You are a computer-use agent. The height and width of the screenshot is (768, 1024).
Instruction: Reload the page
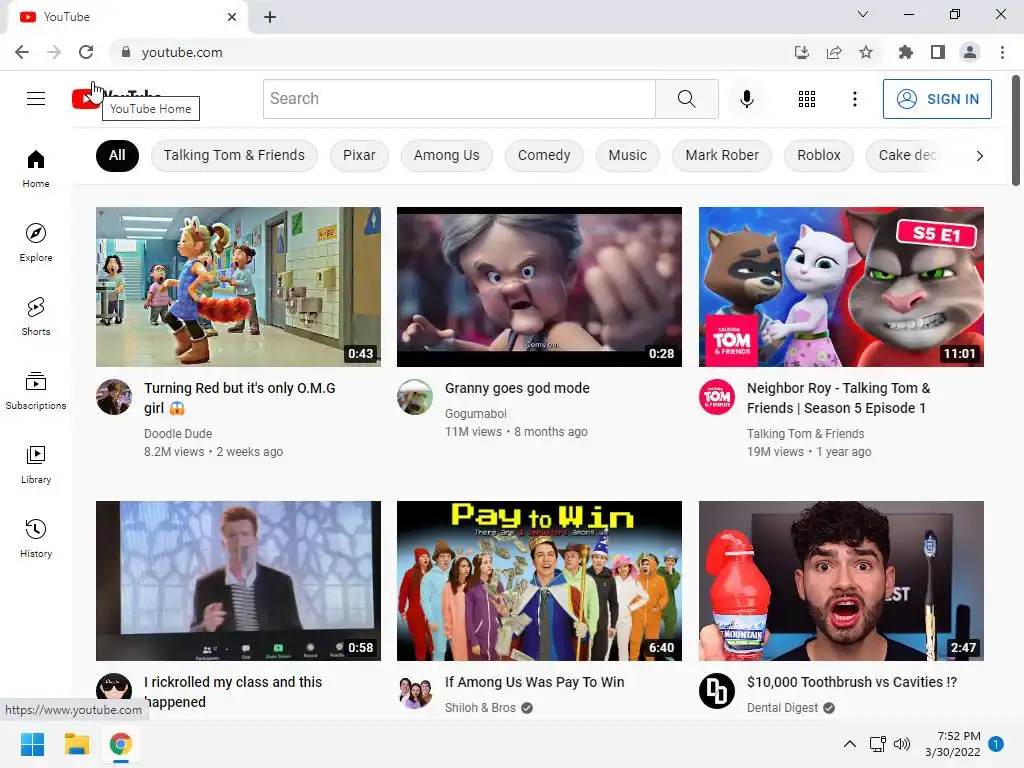coord(86,52)
